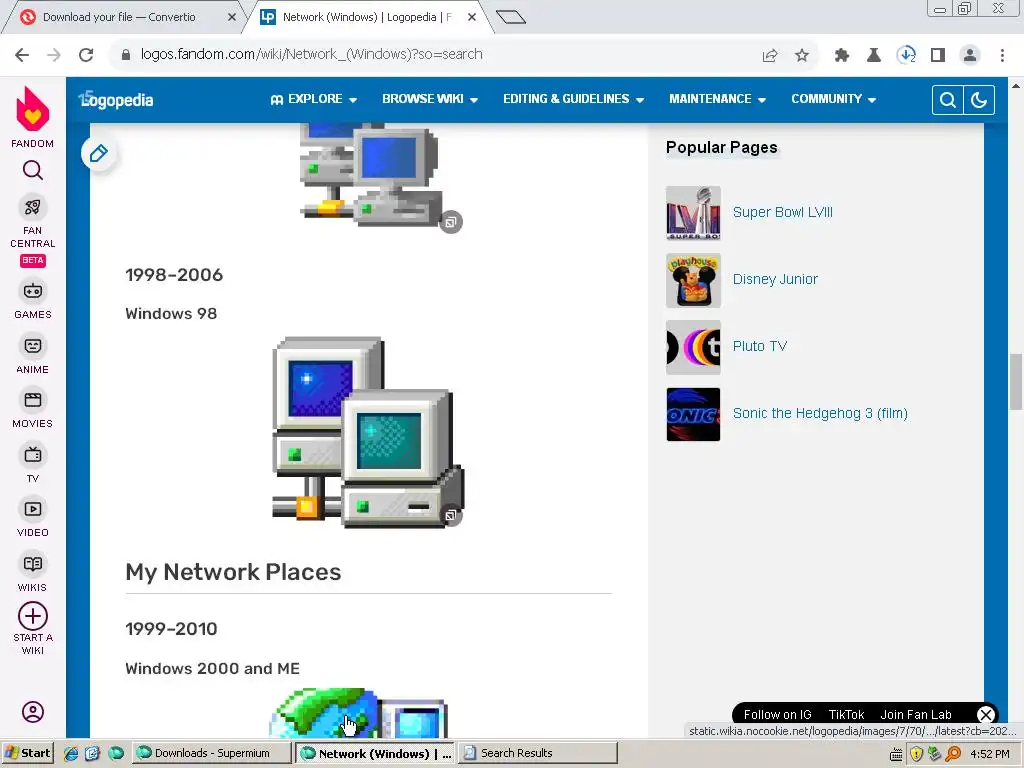
Task: Open the Windows 98 network icon image
Action: pyautogui.click(x=368, y=432)
